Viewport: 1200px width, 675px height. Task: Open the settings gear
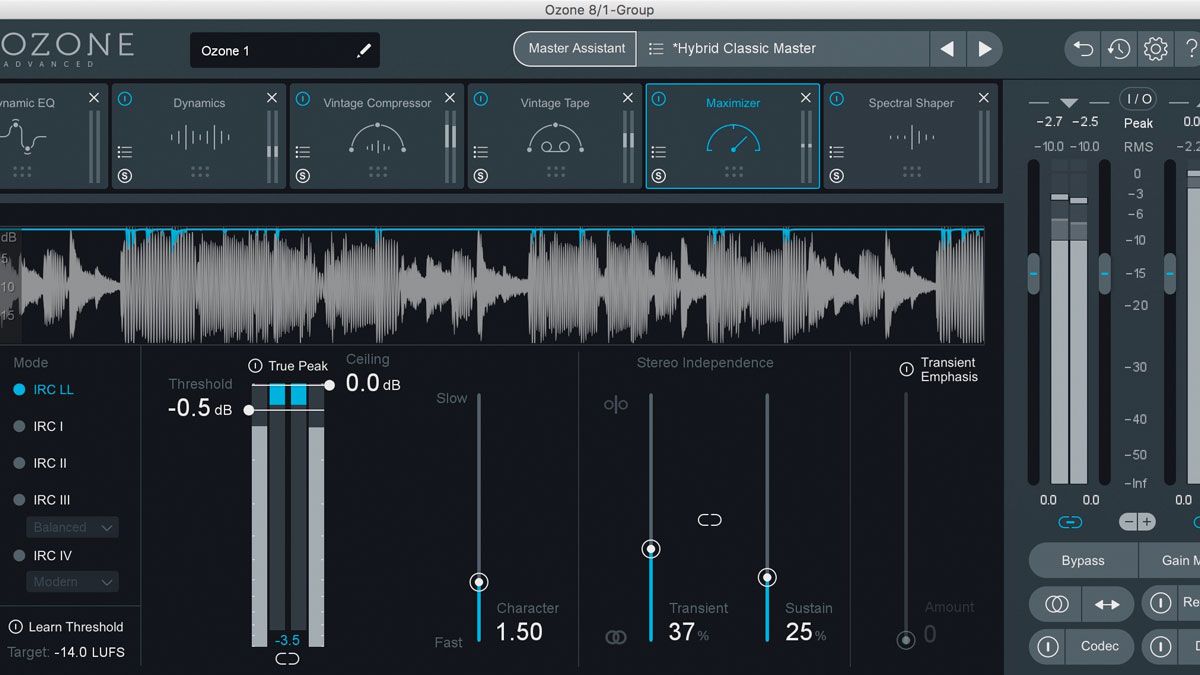(1157, 48)
